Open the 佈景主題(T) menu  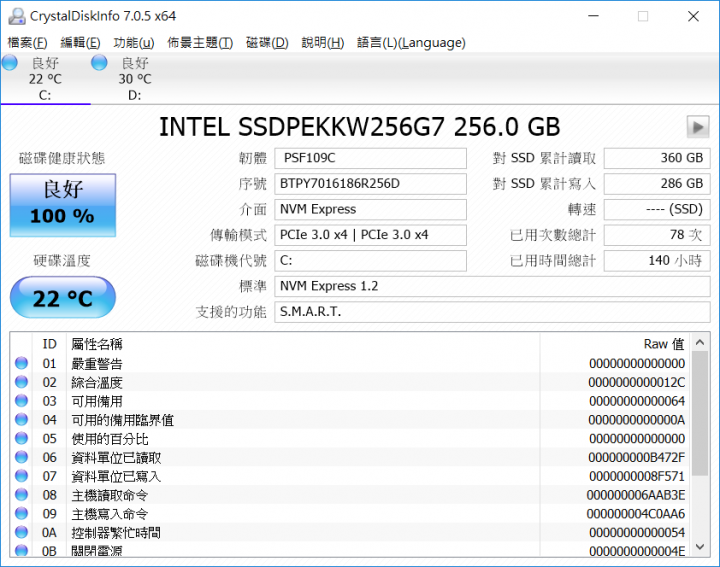[200, 43]
